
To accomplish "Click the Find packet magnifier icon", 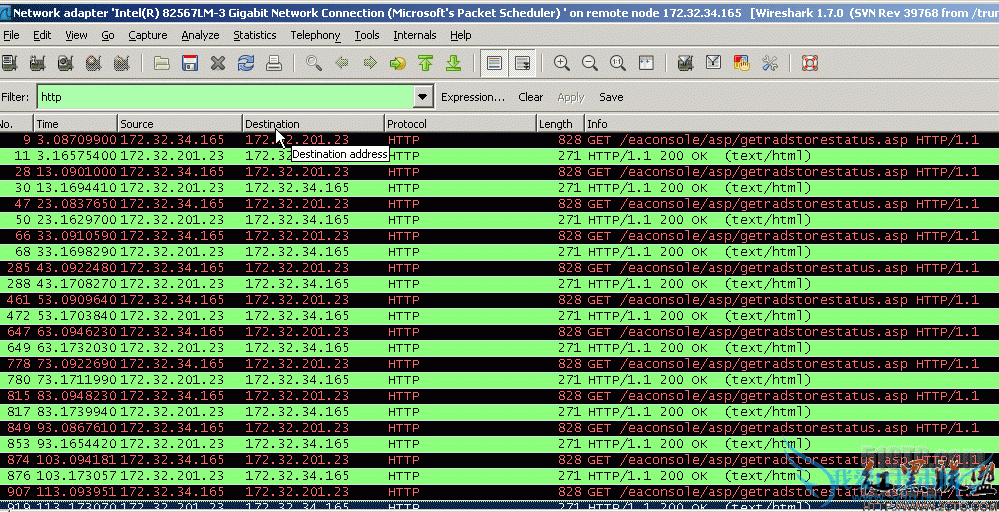I will coord(314,63).
